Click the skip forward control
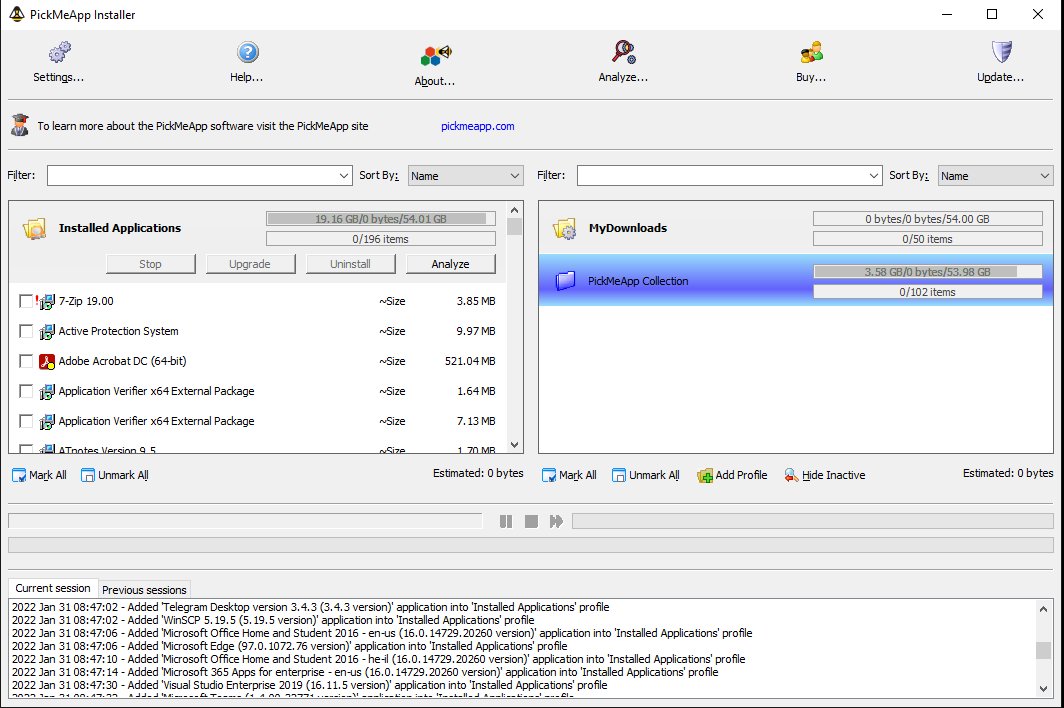This screenshot has height=708, width=1064. point(556,521)
